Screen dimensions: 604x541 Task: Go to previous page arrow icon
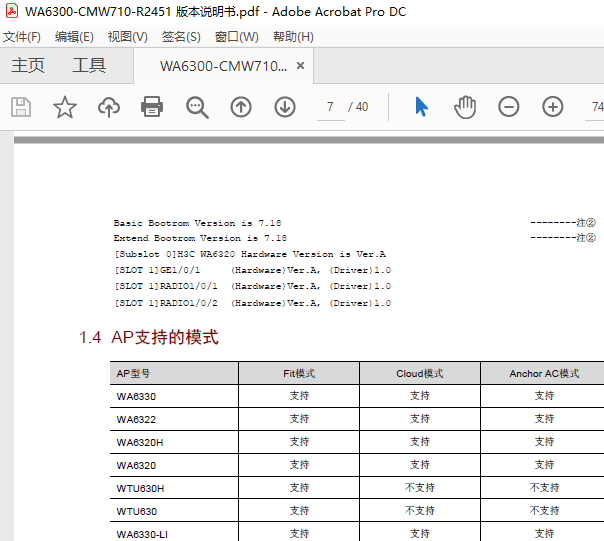pos(241,107)
